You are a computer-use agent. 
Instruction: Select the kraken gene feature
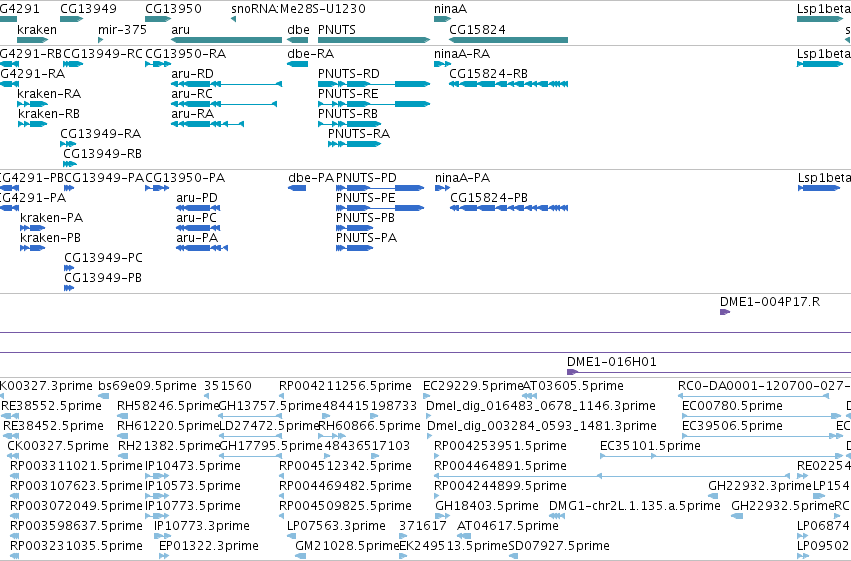(33, 40)
